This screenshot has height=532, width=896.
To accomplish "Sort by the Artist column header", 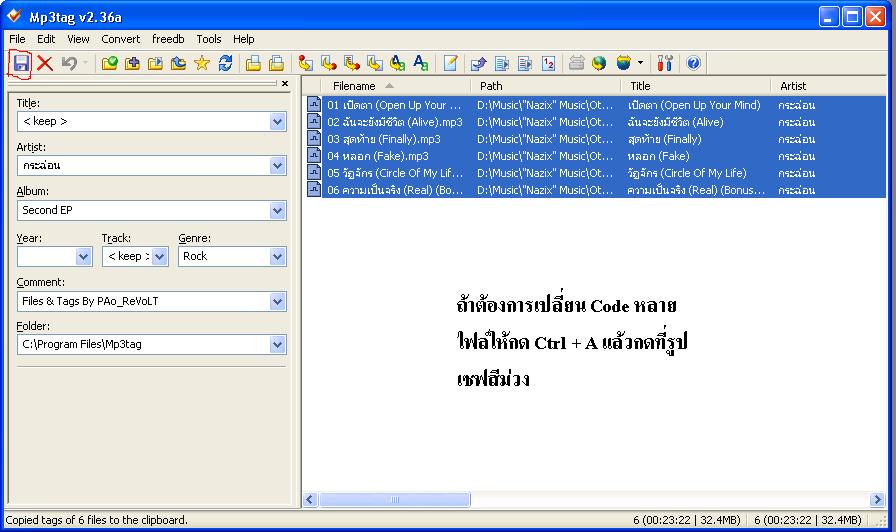I will [x=829, y=86].
